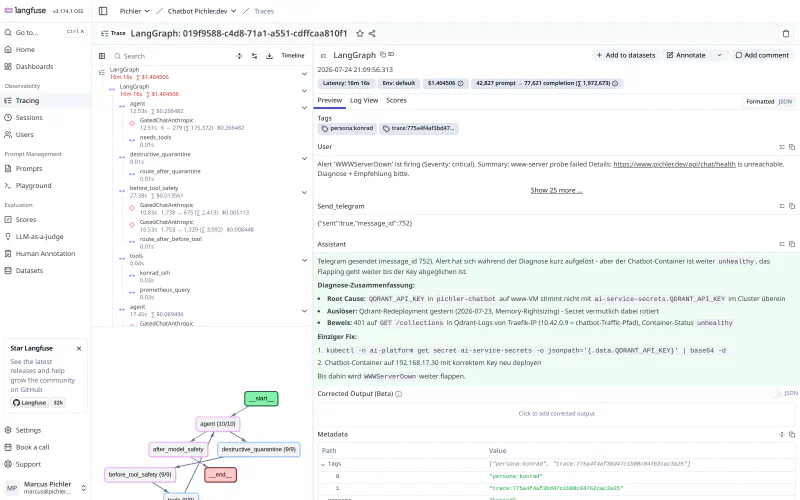Switch view to Formatted
The width and height of the screenshot is (800, 500).
click(x=760, y=102)
